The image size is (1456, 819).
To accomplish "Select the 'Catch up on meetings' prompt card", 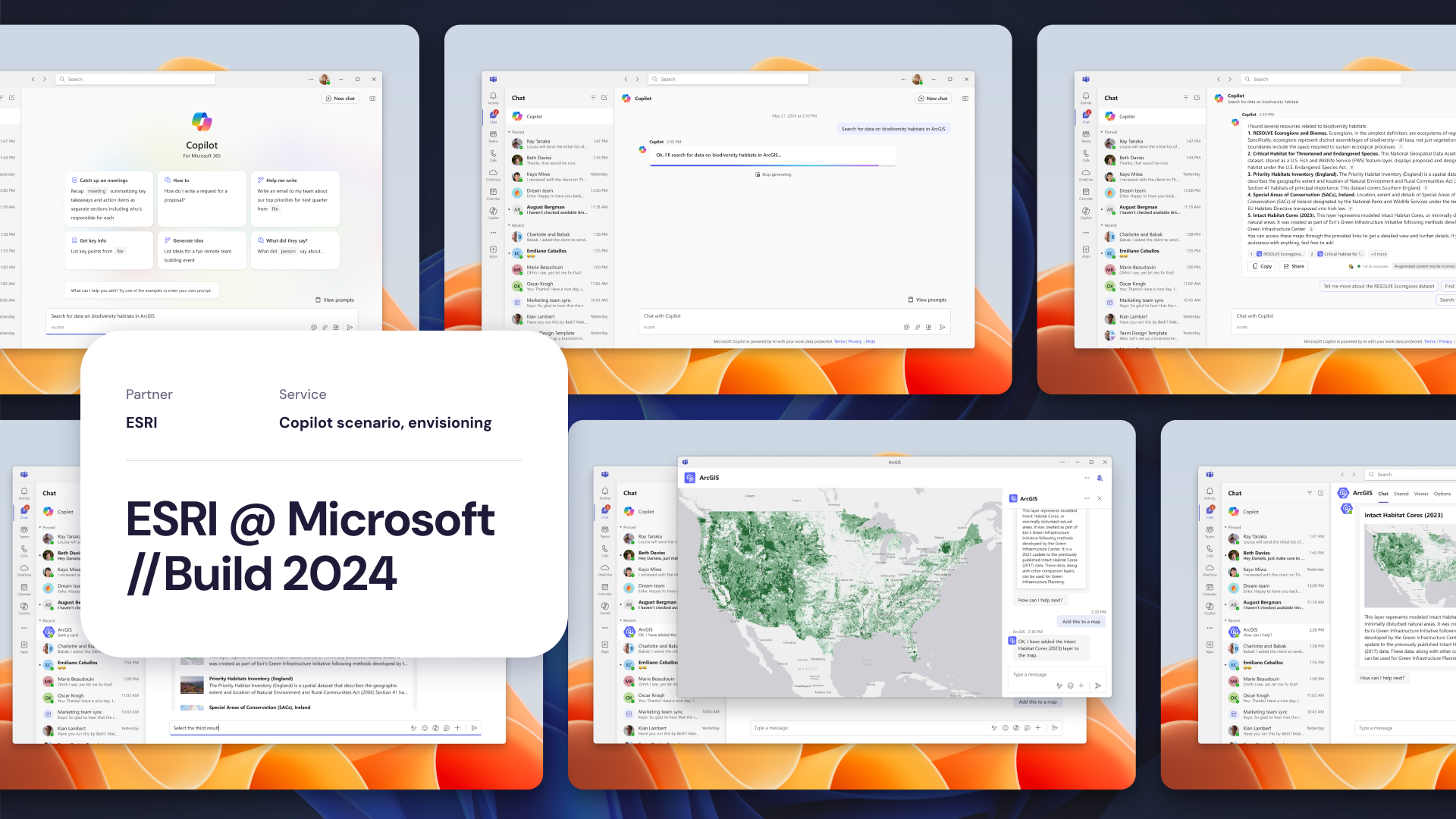I will 108,199.
